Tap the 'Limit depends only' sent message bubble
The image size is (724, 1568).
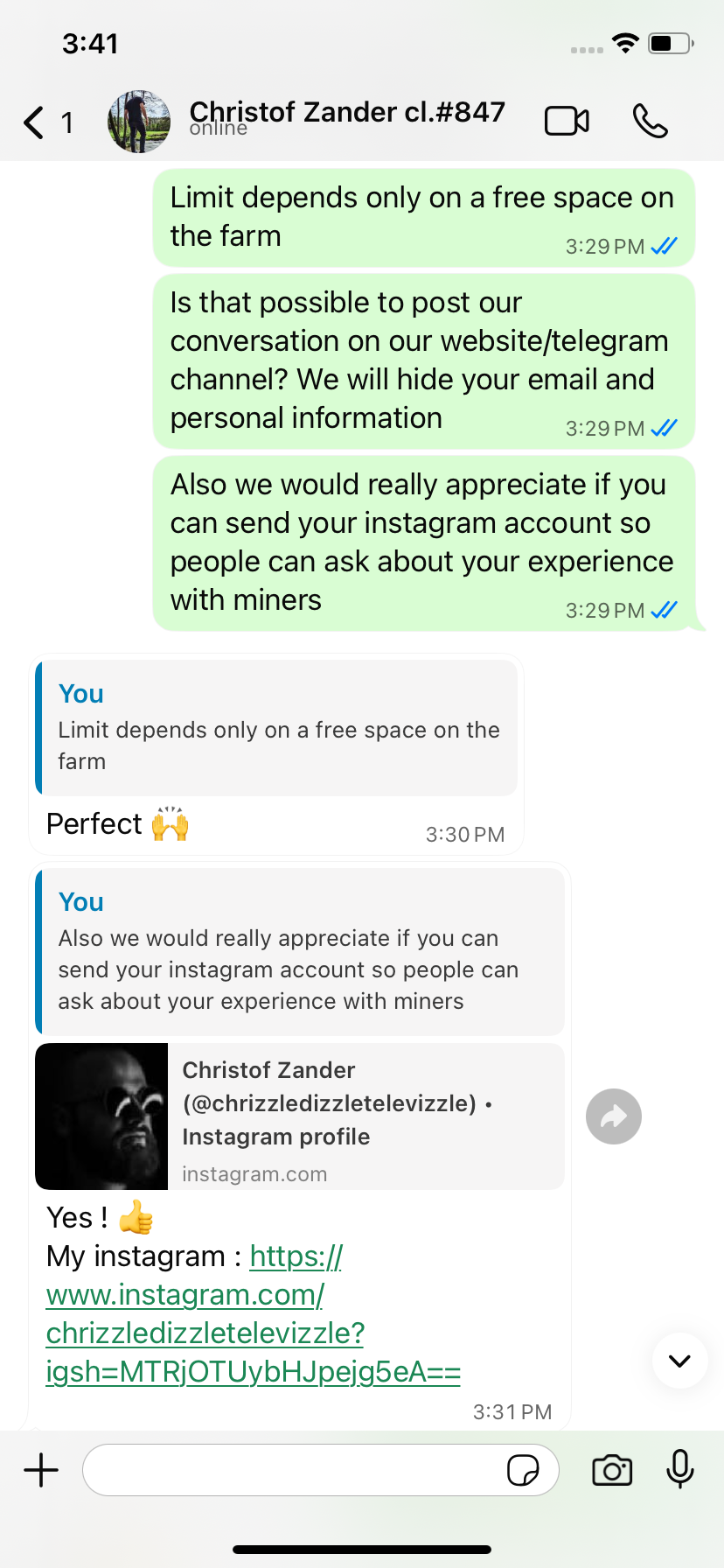point(423,217)
